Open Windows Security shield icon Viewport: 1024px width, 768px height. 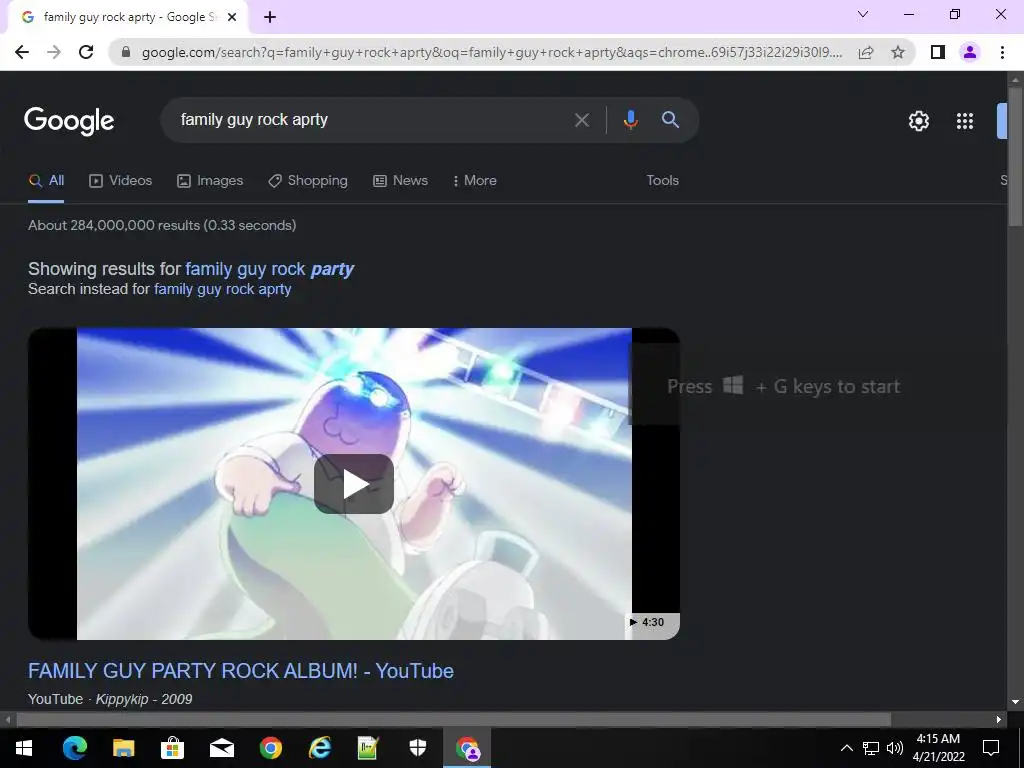(x=417, y=748)
